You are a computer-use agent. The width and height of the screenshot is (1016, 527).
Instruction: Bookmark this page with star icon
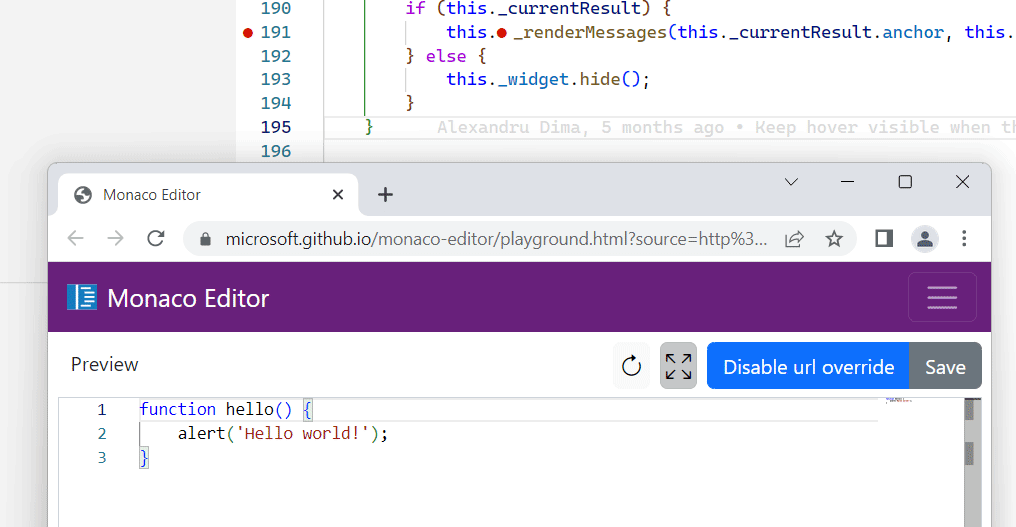(834, 238)
